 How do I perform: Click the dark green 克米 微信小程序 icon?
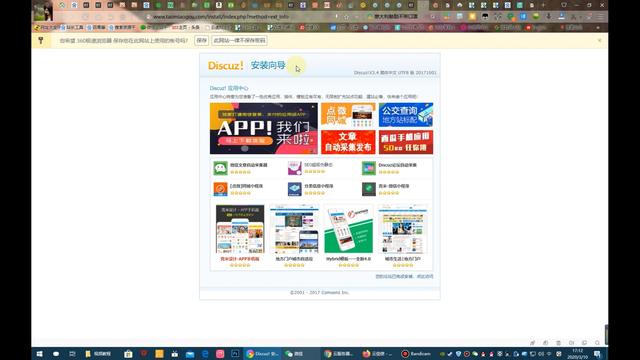369,189
